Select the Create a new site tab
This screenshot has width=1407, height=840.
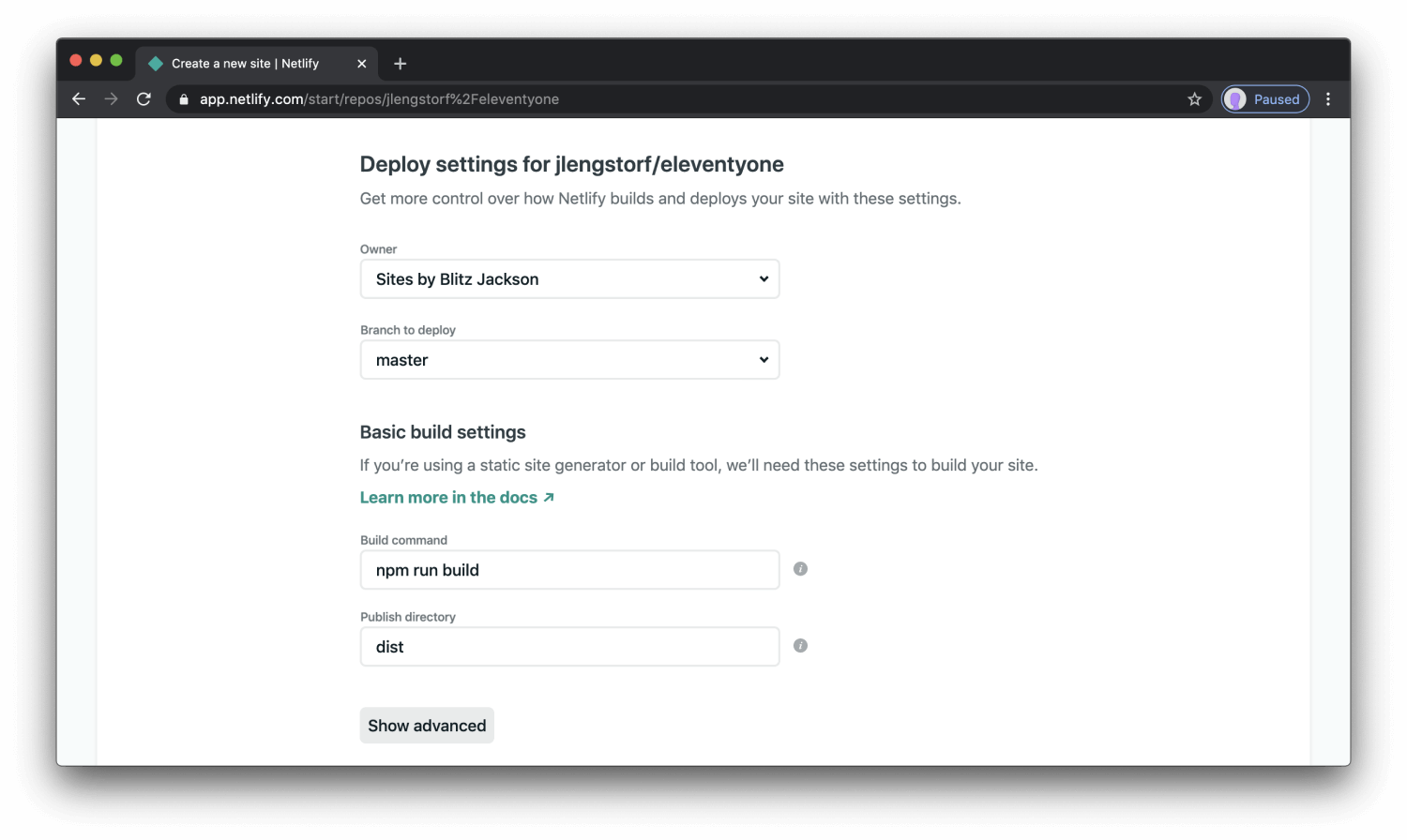(x=244, y=63)
